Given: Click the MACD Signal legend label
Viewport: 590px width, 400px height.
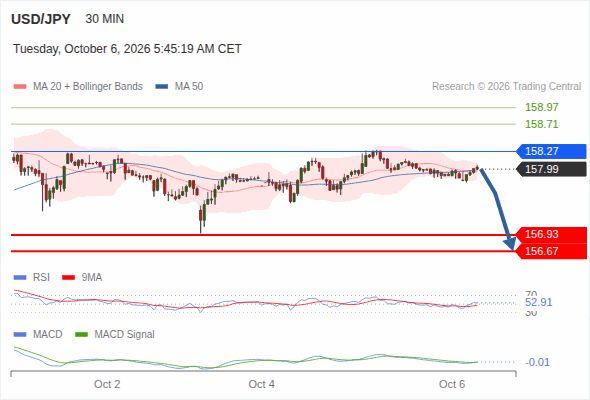Looking at the screenshot, I should tap(124, 335).
